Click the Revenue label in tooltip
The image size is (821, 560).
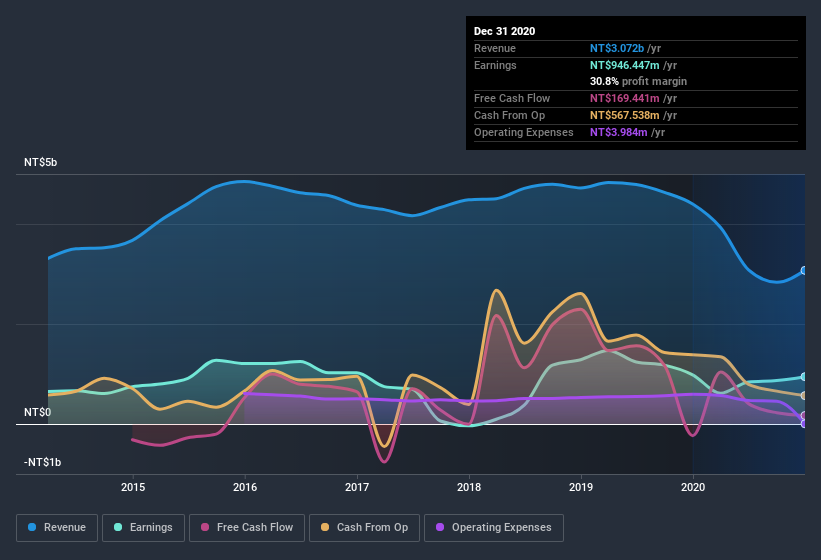coord(495,48)
